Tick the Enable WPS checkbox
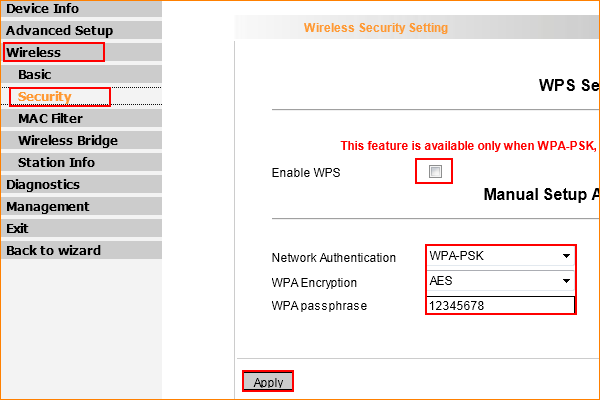This screenshot has width=600, height=400. (435, 172)
